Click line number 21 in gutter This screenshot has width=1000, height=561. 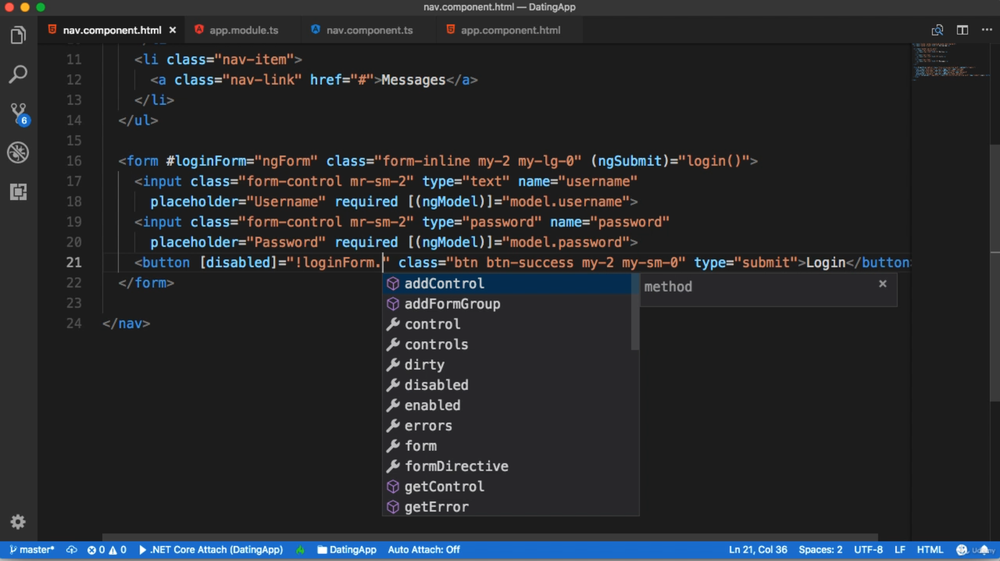coord(74,263)
